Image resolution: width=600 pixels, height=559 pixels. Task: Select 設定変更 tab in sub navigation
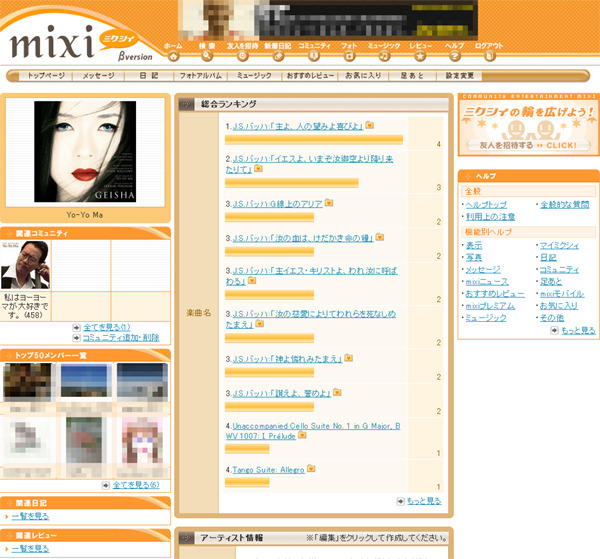[460, 76]
